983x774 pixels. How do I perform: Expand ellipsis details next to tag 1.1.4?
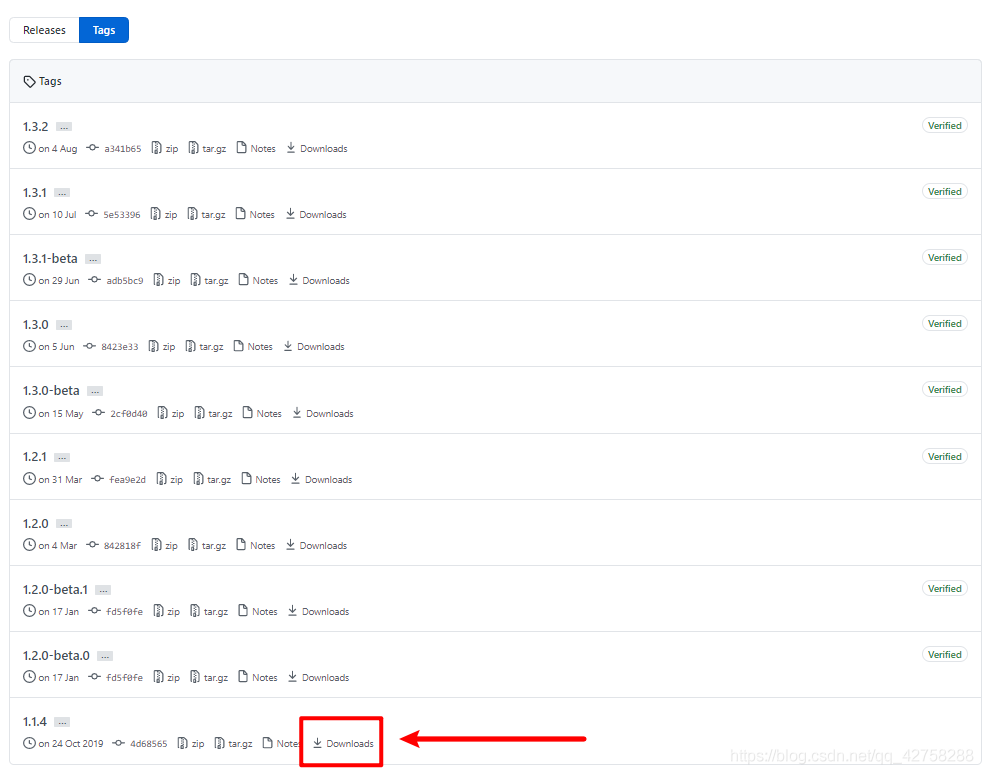pyautogui.click(x=62, y=722)
